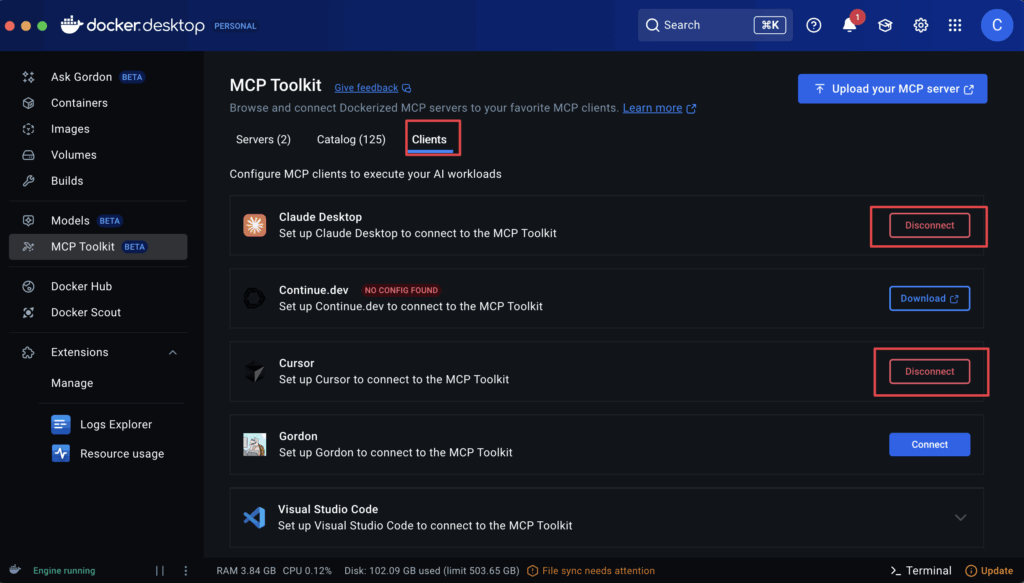Click the Volumes drive icon
The height and width of the screenshot is (583, 1024).
28,155
